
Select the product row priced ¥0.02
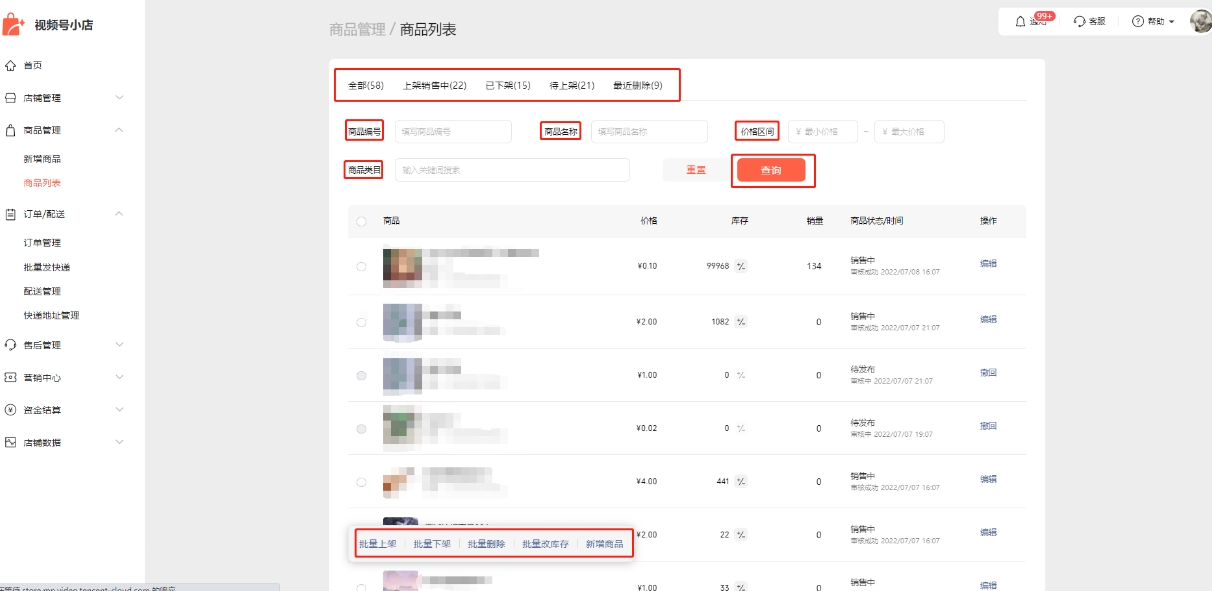[361, 428]
